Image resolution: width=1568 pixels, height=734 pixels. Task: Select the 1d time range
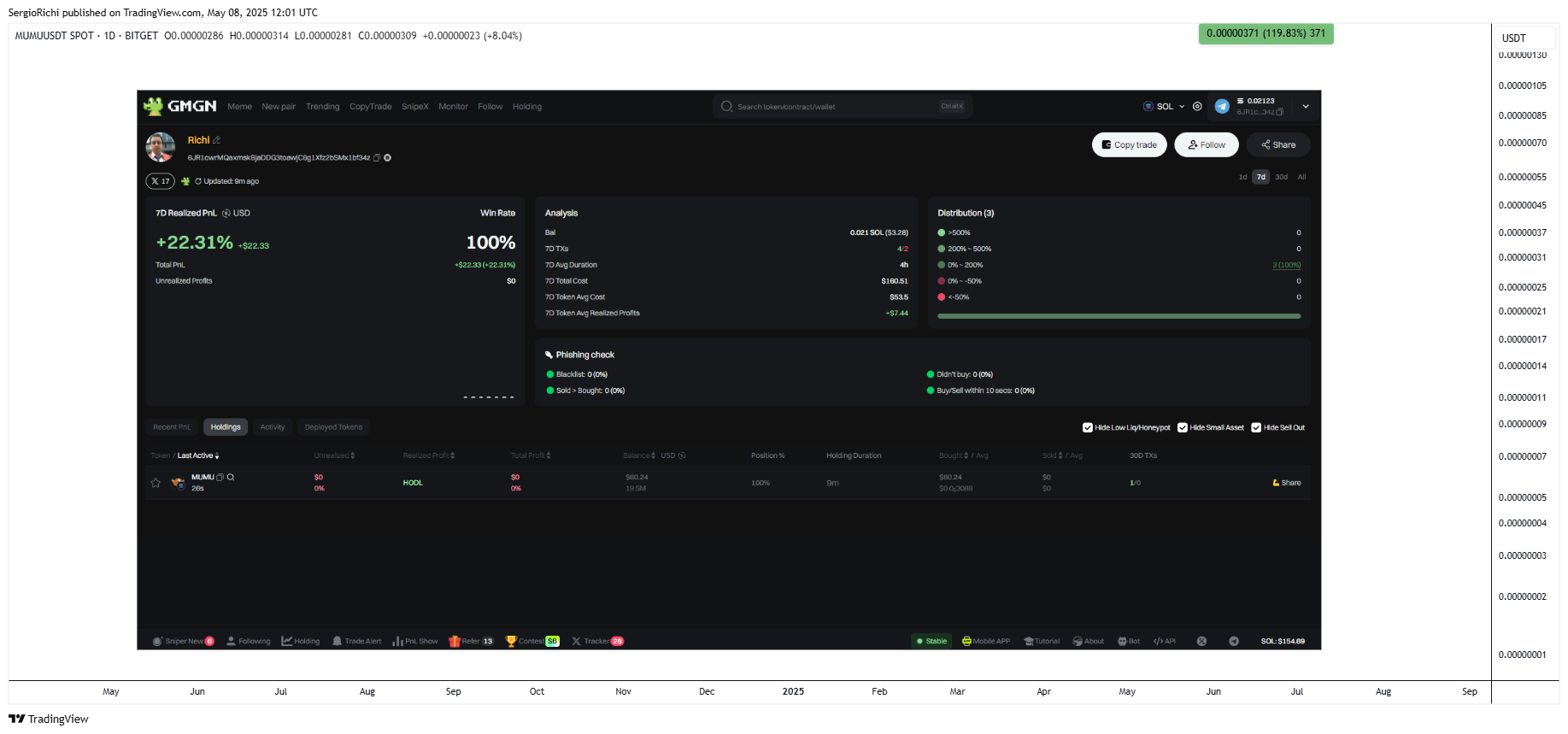(1243, 178)
